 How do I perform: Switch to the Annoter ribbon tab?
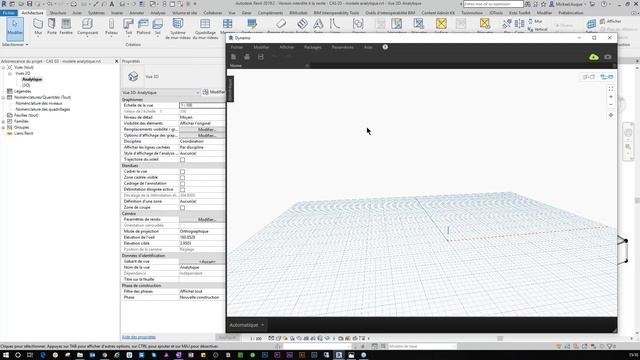click(x=137, y=13)
